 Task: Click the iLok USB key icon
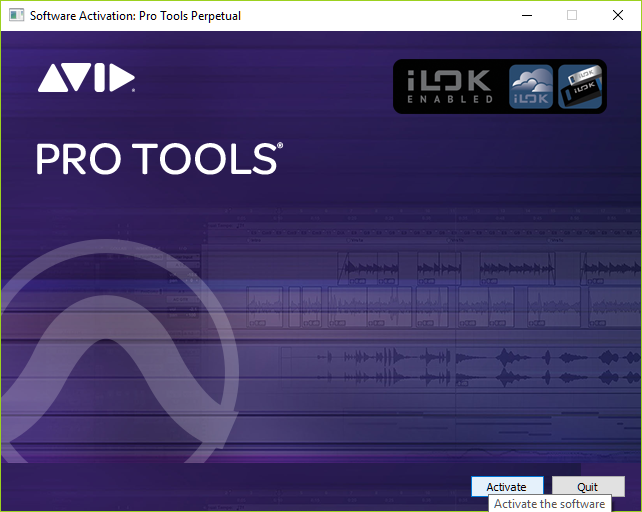pyautogui.click(x=579, y=86)
